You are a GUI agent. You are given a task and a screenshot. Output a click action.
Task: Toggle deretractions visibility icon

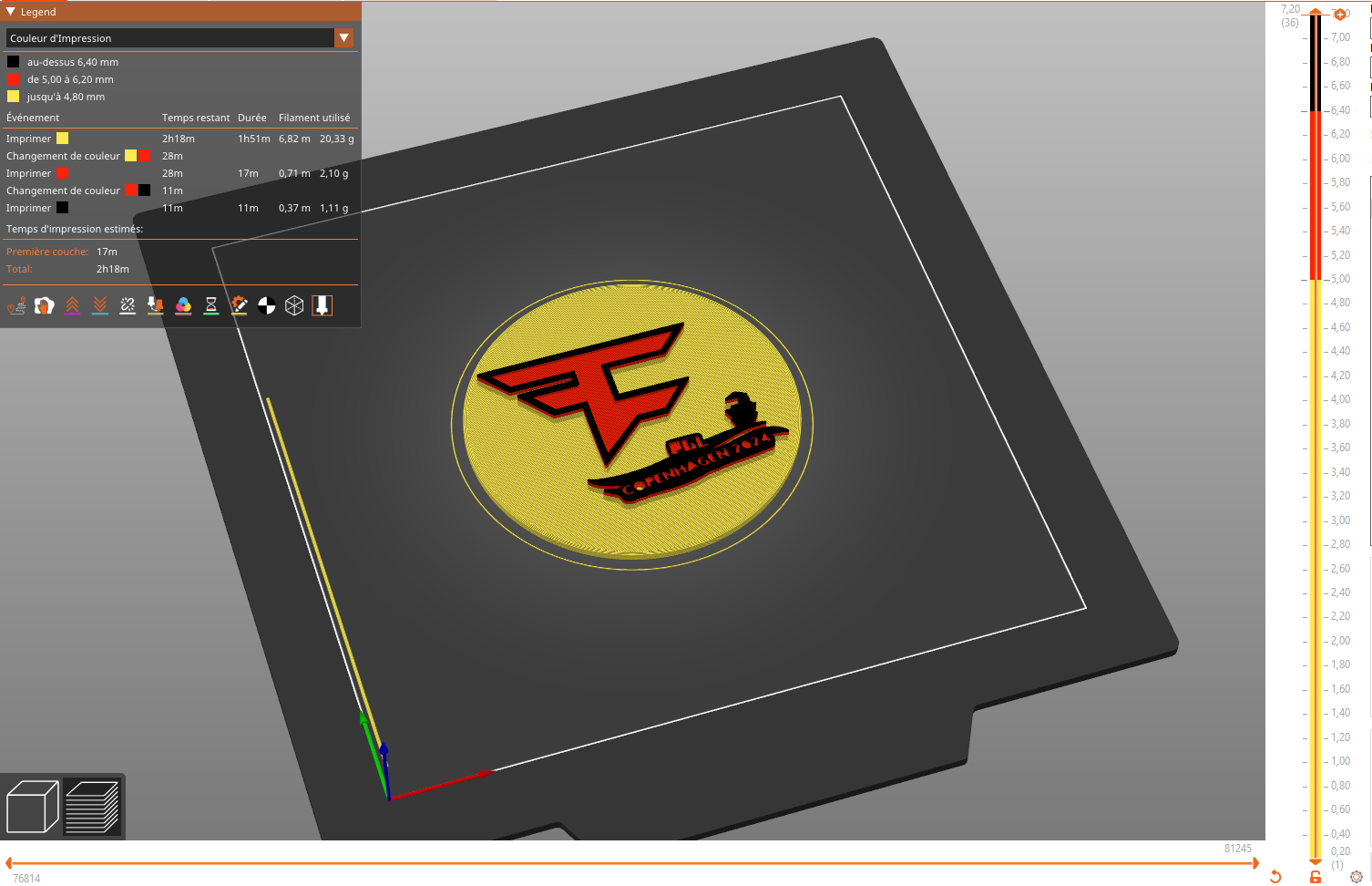tap(100, 305)
